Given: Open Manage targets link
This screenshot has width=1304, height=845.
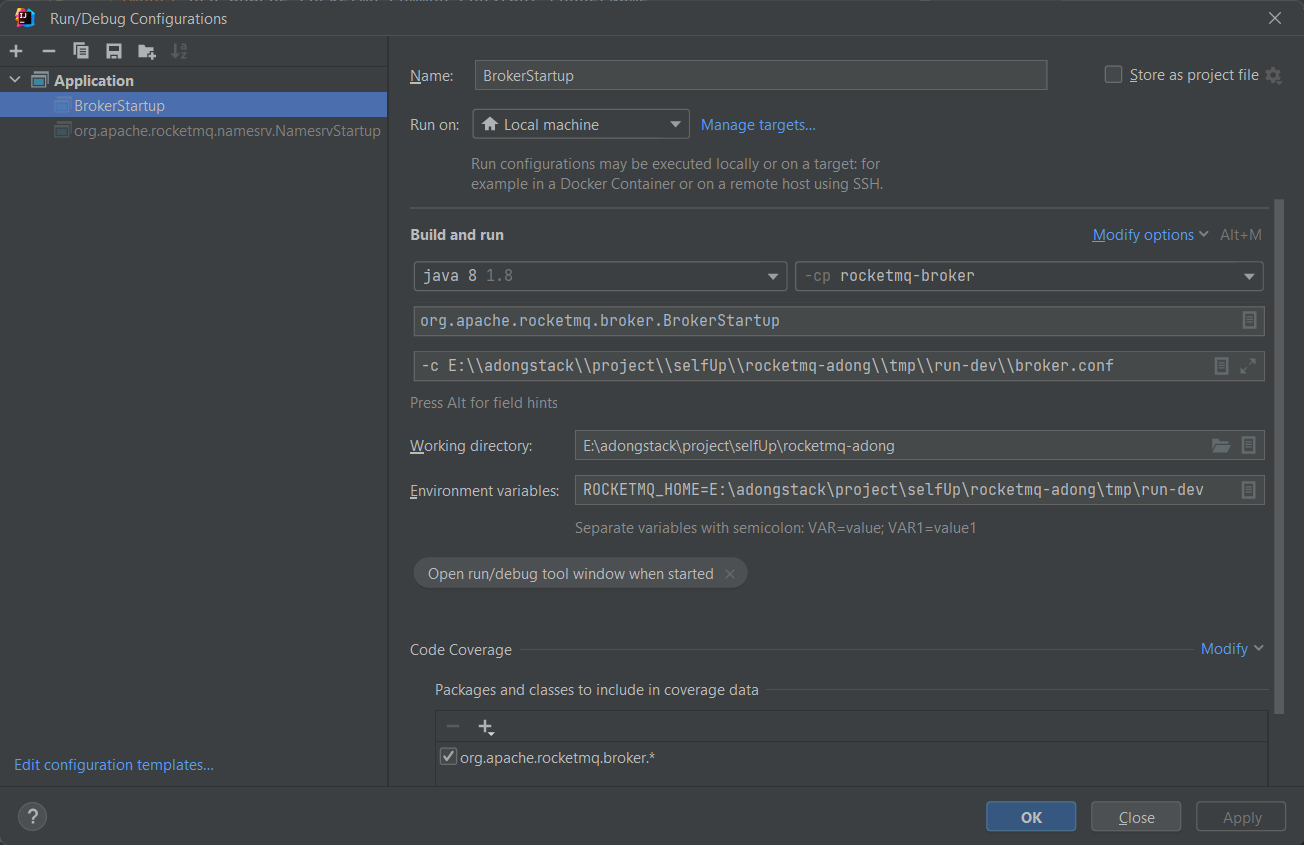Looking at the screenshot, I should [758, 124].
